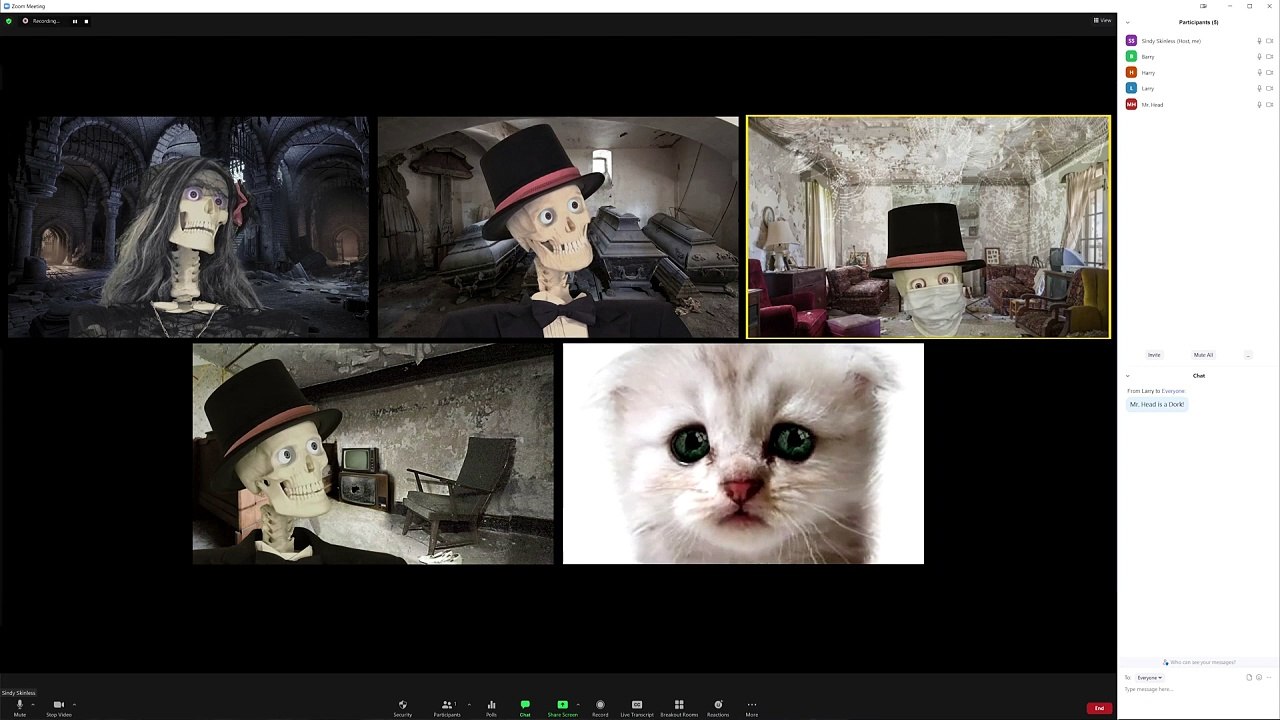Click the 'Everyone' link in chat header line
The width and height of the screenshot is (1280, 720).
(x=1173, y=391)
